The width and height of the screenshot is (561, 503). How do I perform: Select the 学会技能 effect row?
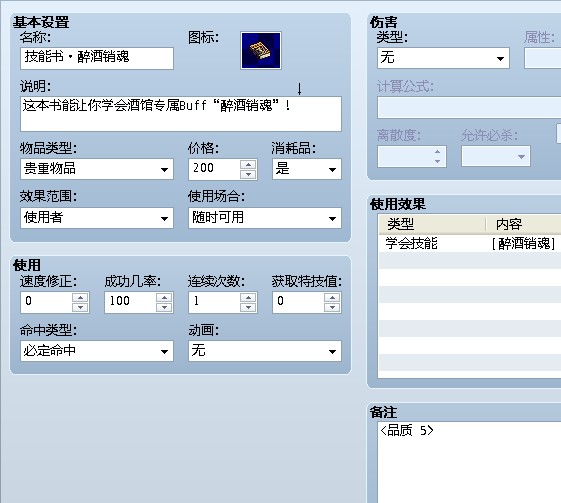point(469,243)
